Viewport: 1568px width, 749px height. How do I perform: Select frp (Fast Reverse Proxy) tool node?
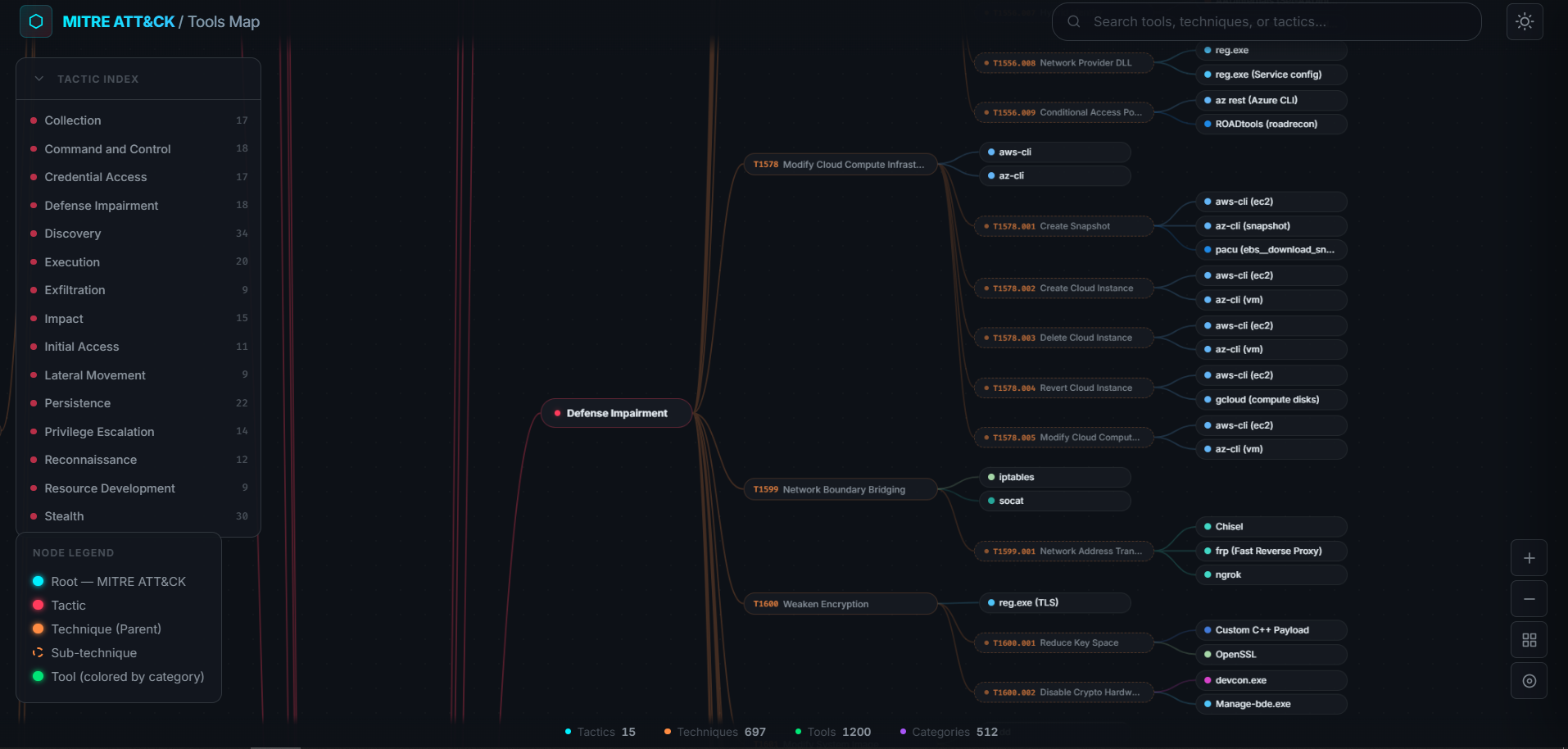1271,552
